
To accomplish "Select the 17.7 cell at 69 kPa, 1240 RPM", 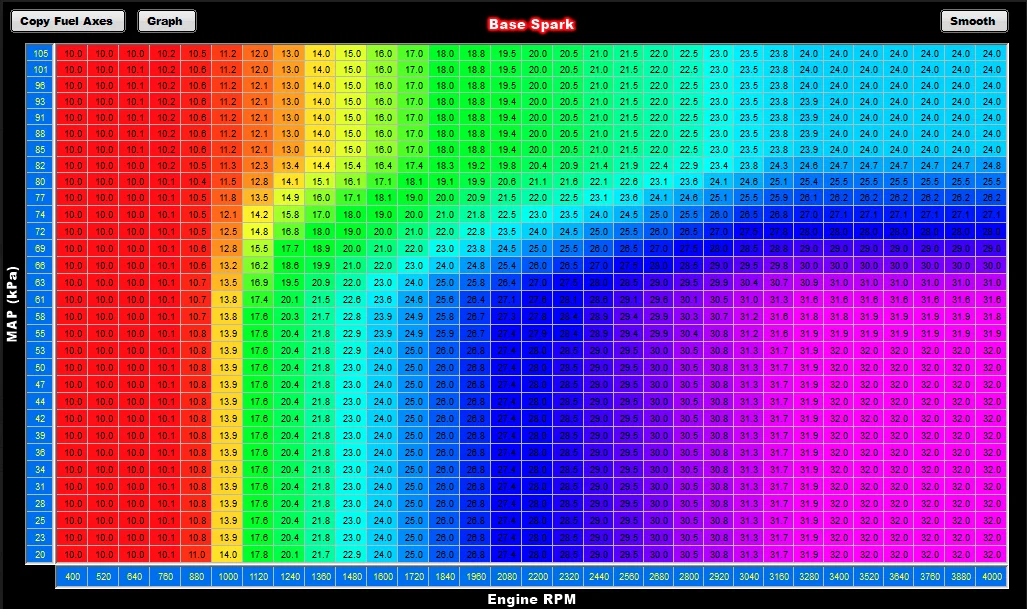I will tap(290, 248).
